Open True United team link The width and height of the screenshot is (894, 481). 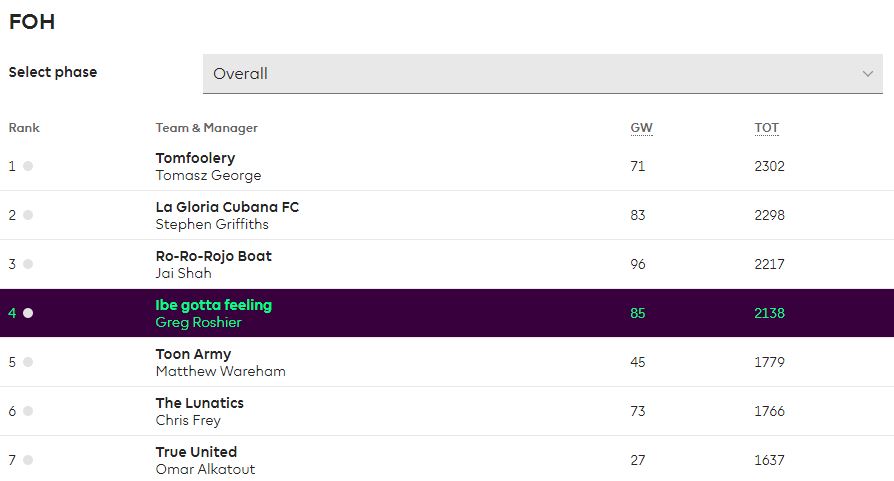coord(196,452)
